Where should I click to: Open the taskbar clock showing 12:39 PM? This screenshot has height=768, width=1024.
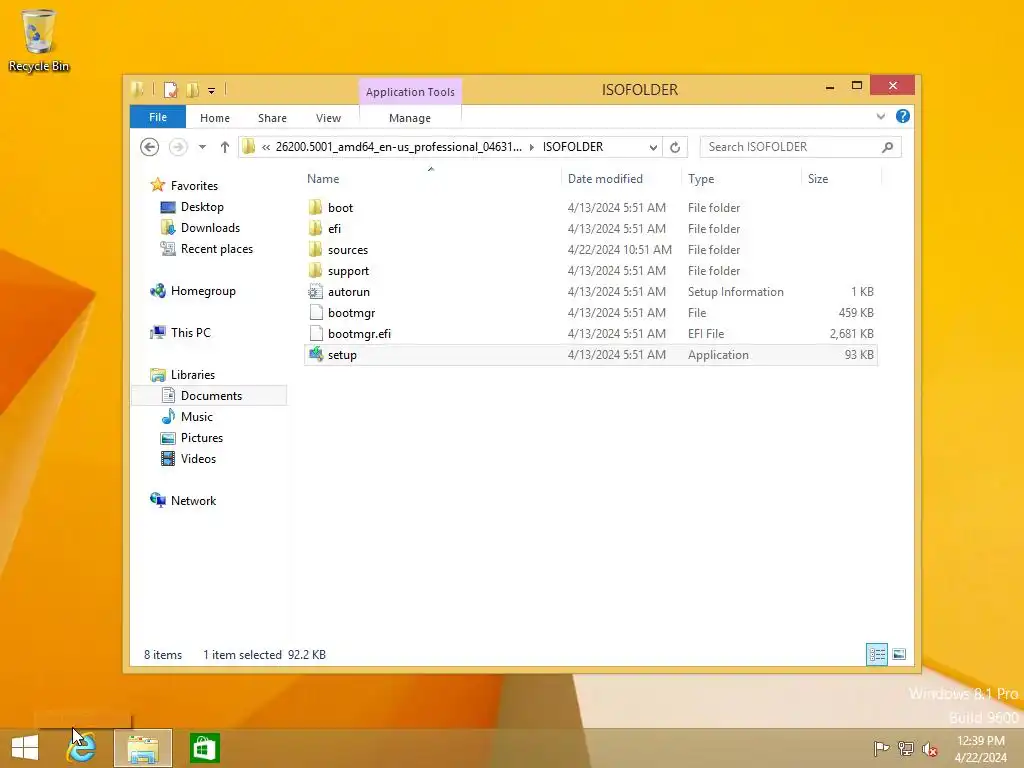pyautogui.click(x=980, y=748)
